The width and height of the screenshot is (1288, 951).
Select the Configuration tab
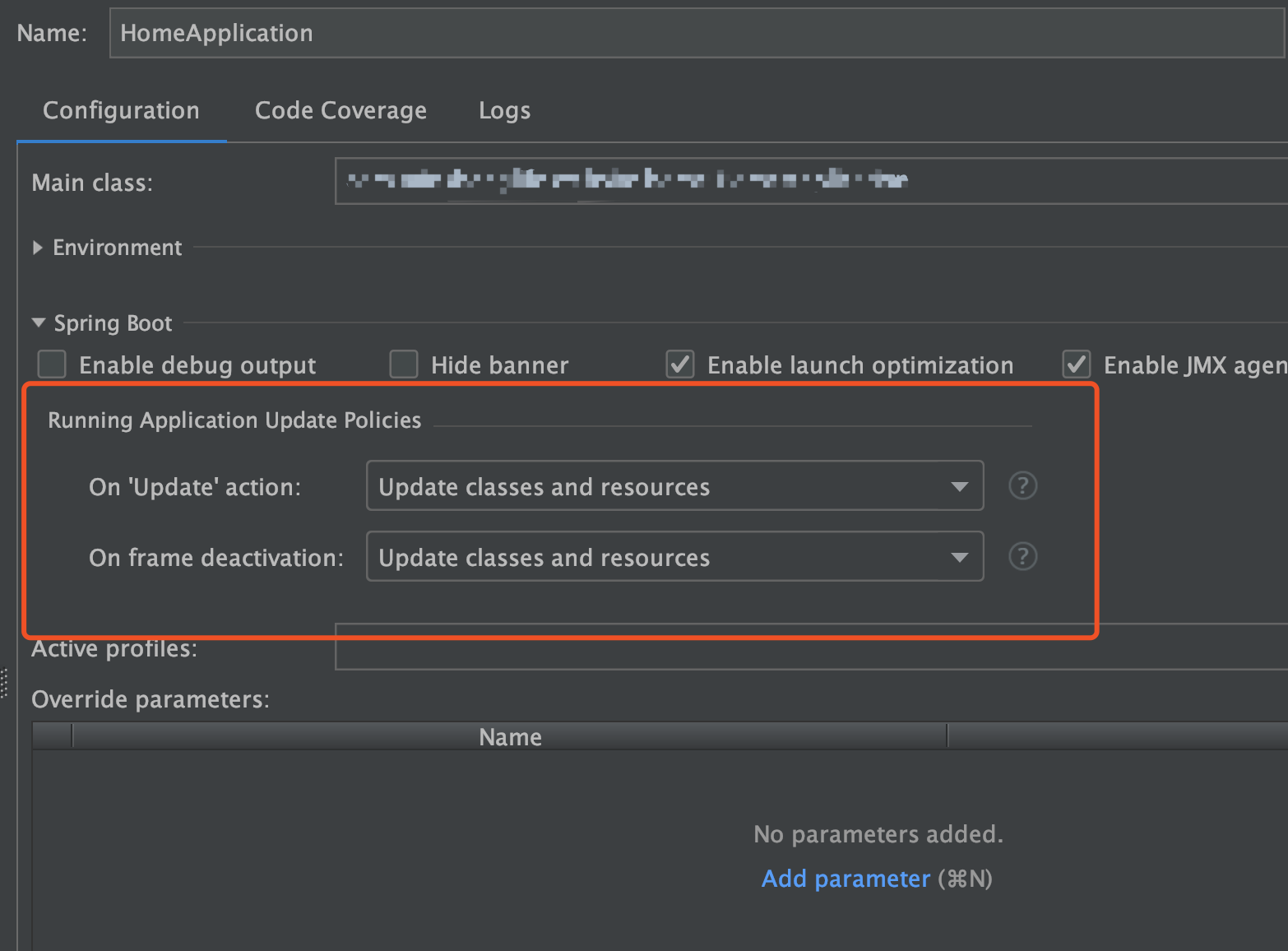coord(121,111)
